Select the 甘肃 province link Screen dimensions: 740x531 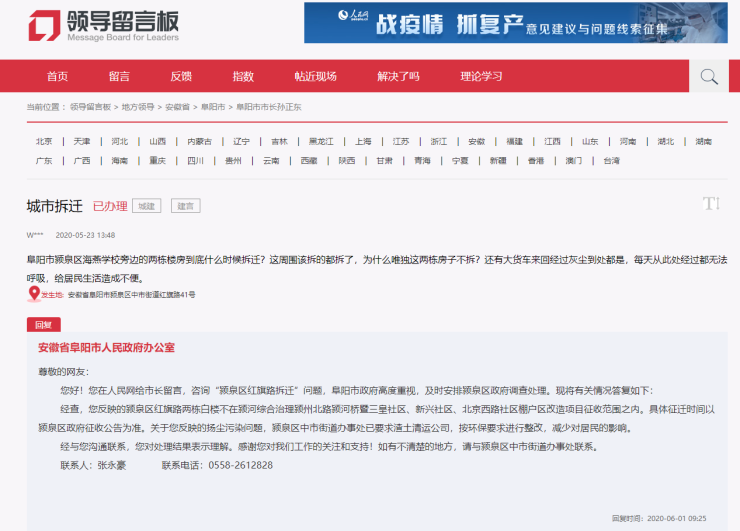tap(385, 160)
